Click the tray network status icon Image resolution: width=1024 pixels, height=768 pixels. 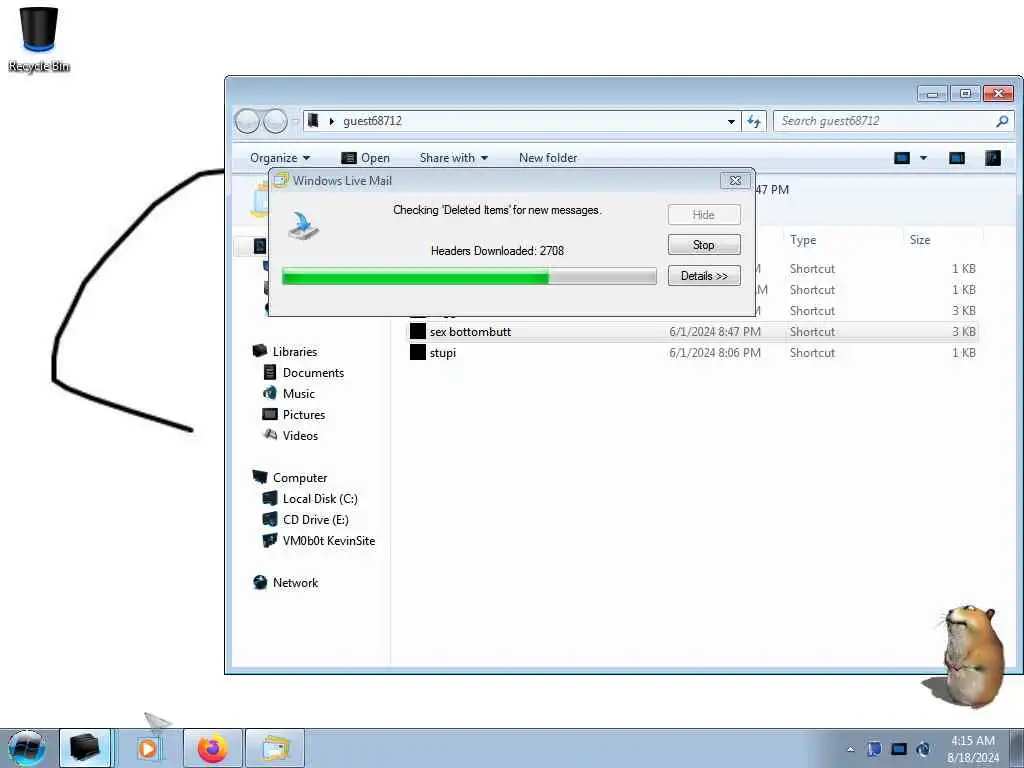pyautogui.click(x=899, y=749)
